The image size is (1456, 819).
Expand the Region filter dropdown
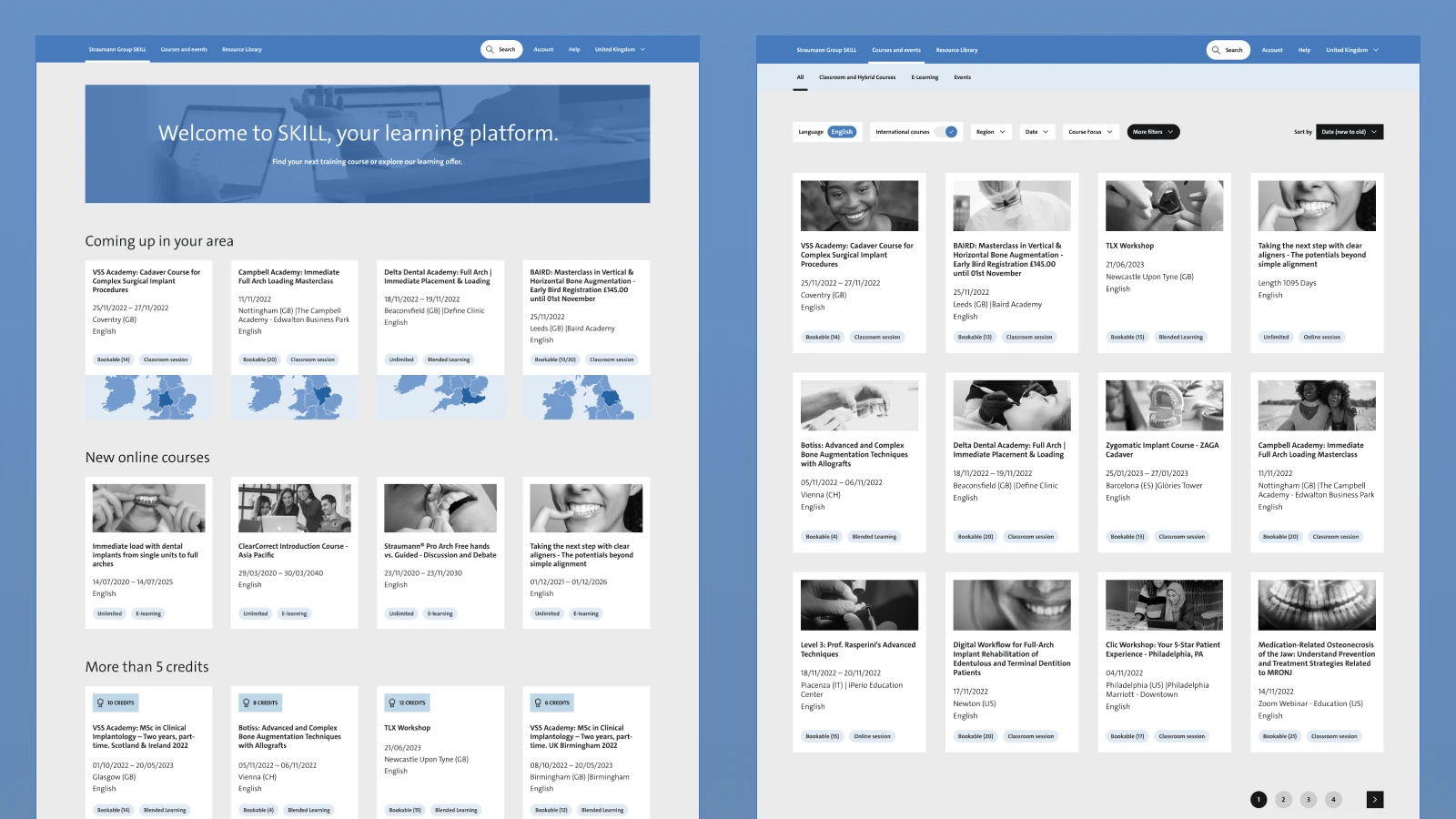pyautogui.click(x=990, y=132)
